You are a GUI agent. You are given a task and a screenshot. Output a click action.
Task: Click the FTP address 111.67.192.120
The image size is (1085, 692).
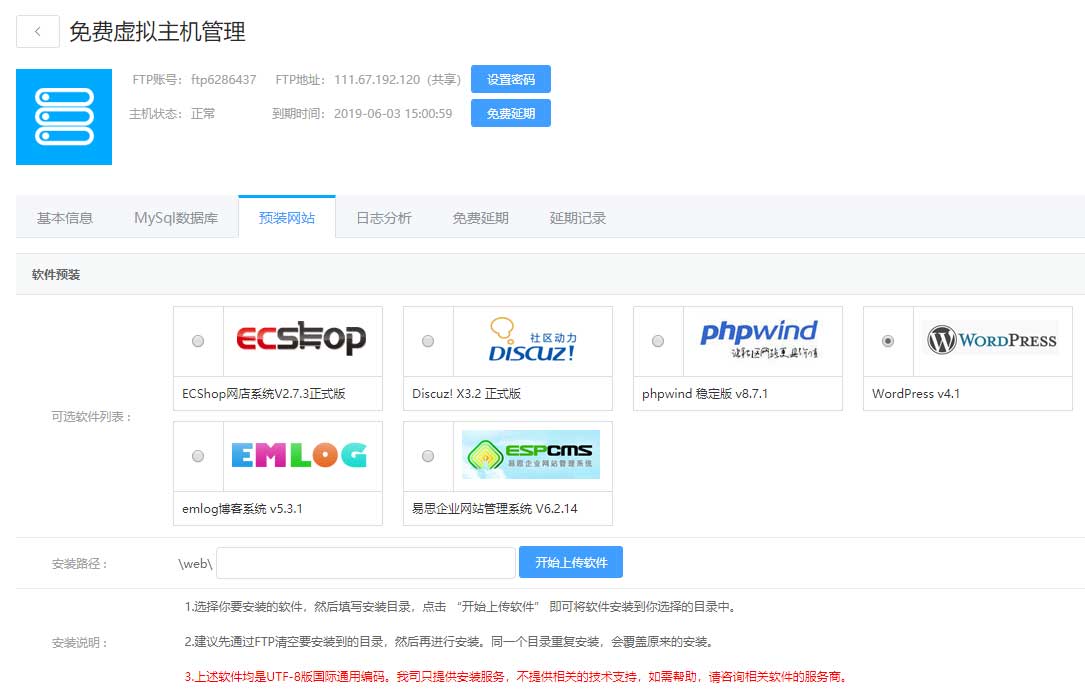click(376, 80)
